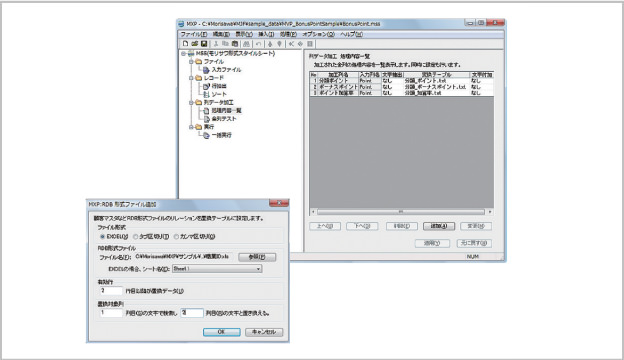Click the scrollbar right arrow under the list
The height and width of the screenshot is (360, 624).
490,212
